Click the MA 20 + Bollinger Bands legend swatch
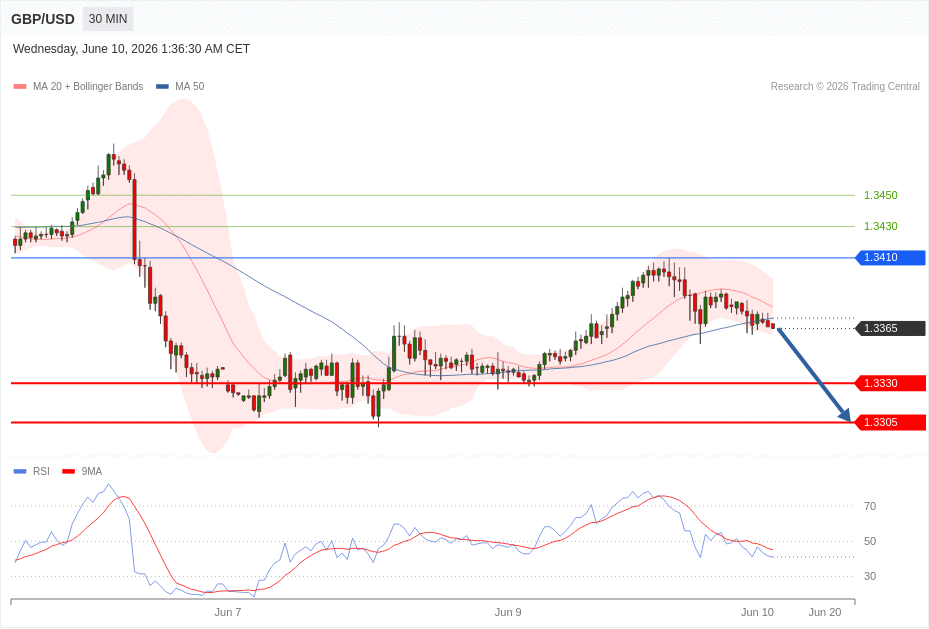This screenshot has height=629, width=929. click(x=20, y=86)
